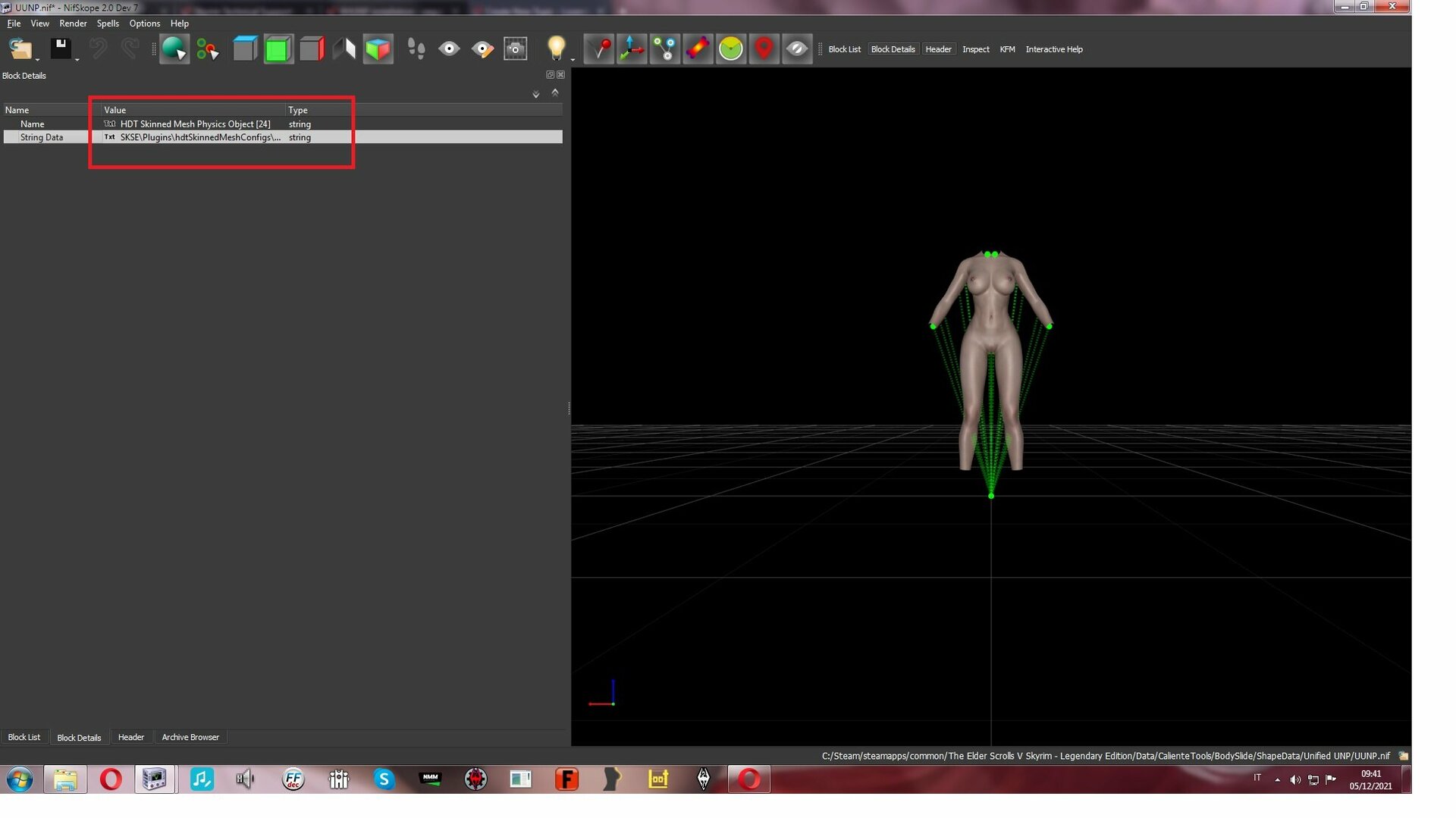This screenshot has height=818, width=1456.
Task: Click the Save floppy disk icon
Action: pos(61,49)
